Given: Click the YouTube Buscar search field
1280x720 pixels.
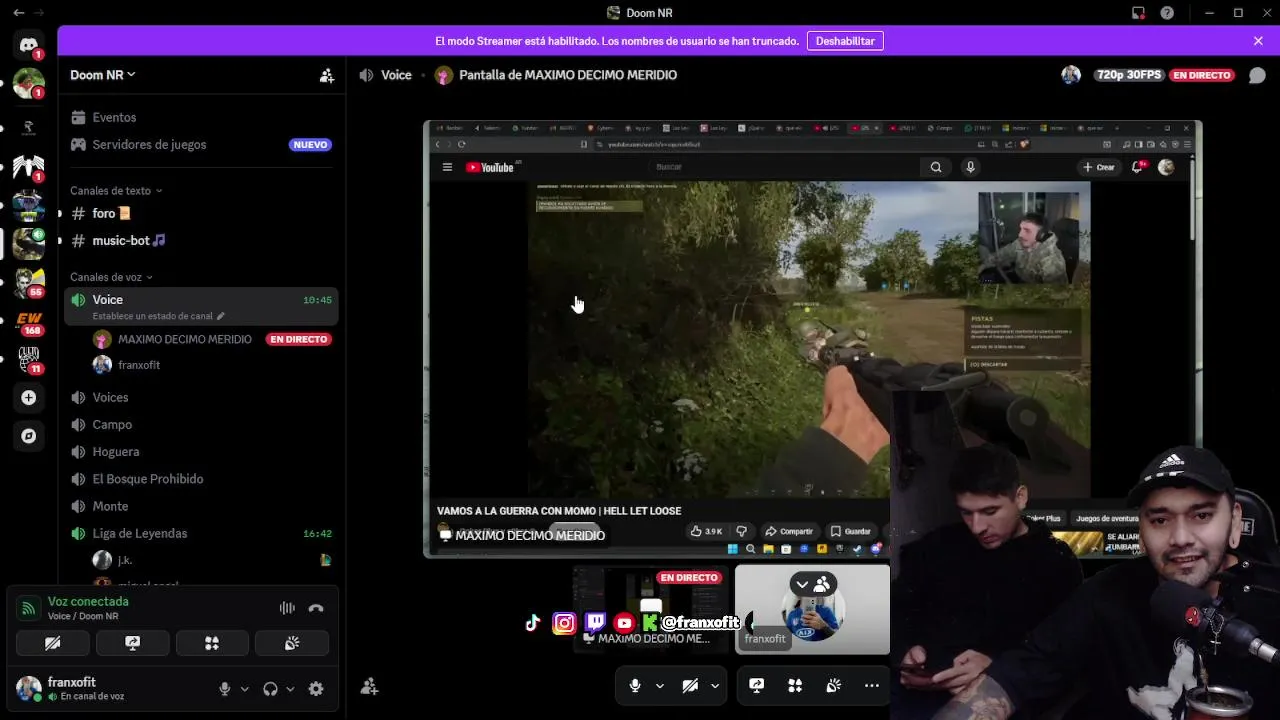Looking at the screenshot, I should (x=785, y=167).
